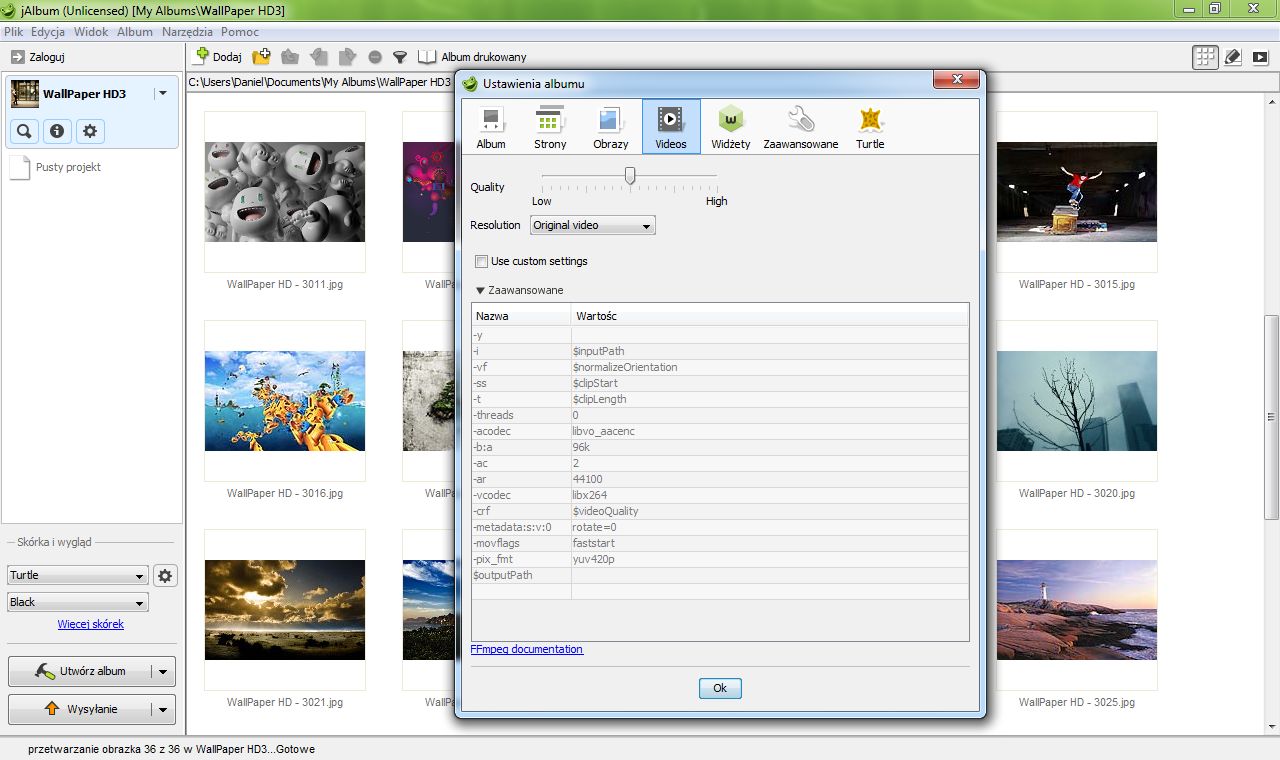Click the libx264 value cell

point(769,496)
